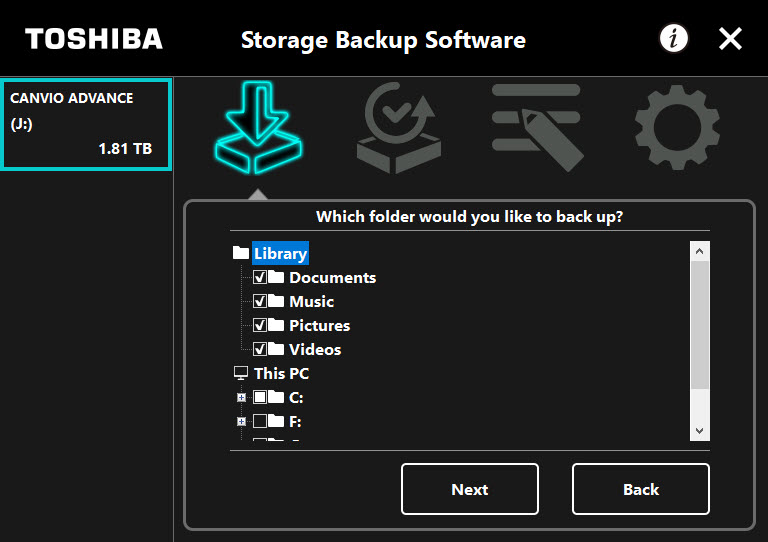Open the Restore icon with circular arrow

399,127
